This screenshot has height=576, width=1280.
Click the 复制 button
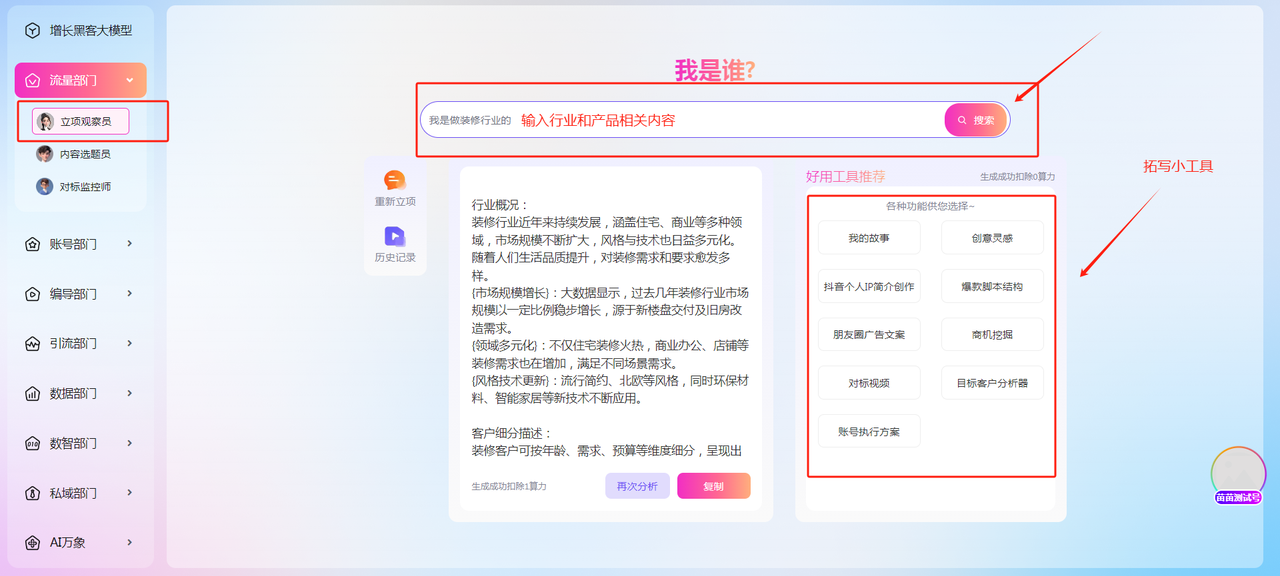point(713,486)
